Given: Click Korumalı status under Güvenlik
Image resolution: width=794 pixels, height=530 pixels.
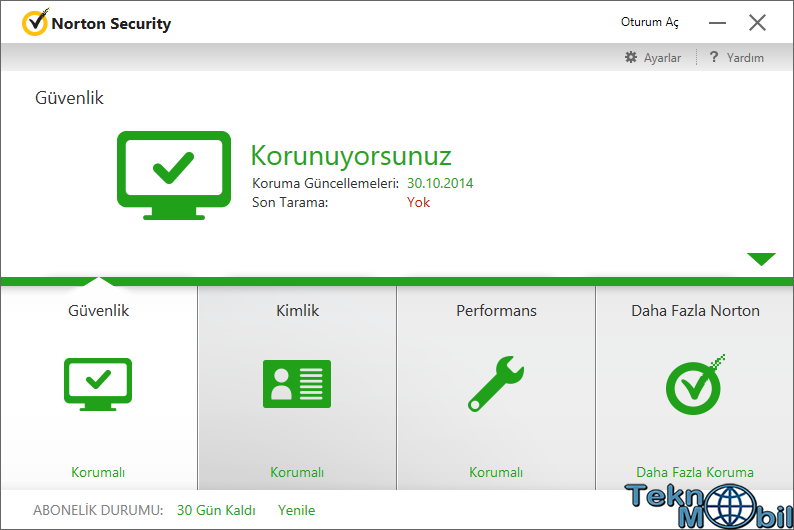Looking at the screenshot, I should click(98, 472).
